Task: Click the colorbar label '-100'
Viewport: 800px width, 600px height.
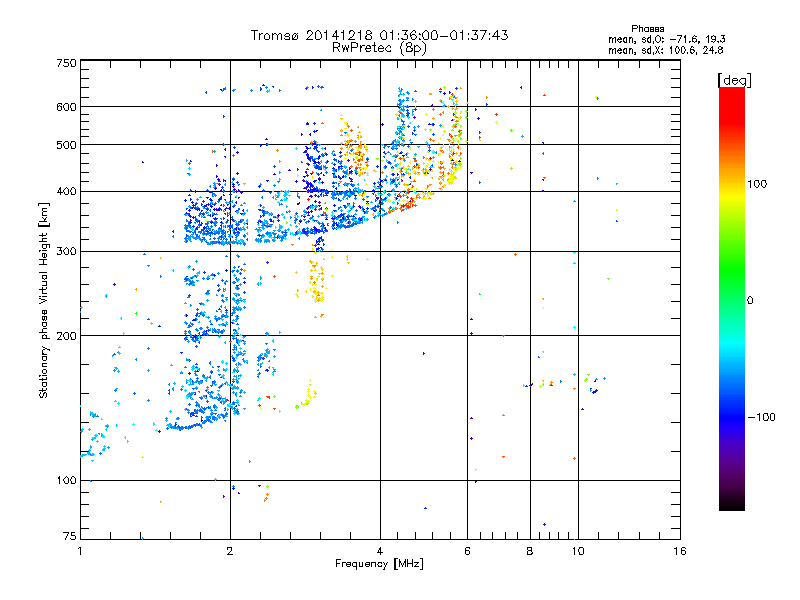Action: tap(761, 417)
